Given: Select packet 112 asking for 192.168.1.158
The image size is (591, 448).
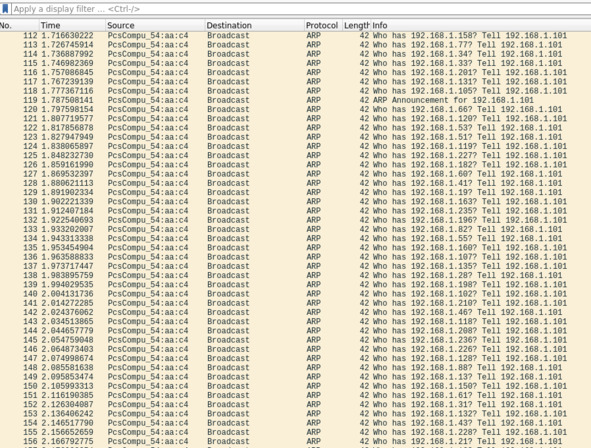Looking at the screenshot, I should coord(296,35).
